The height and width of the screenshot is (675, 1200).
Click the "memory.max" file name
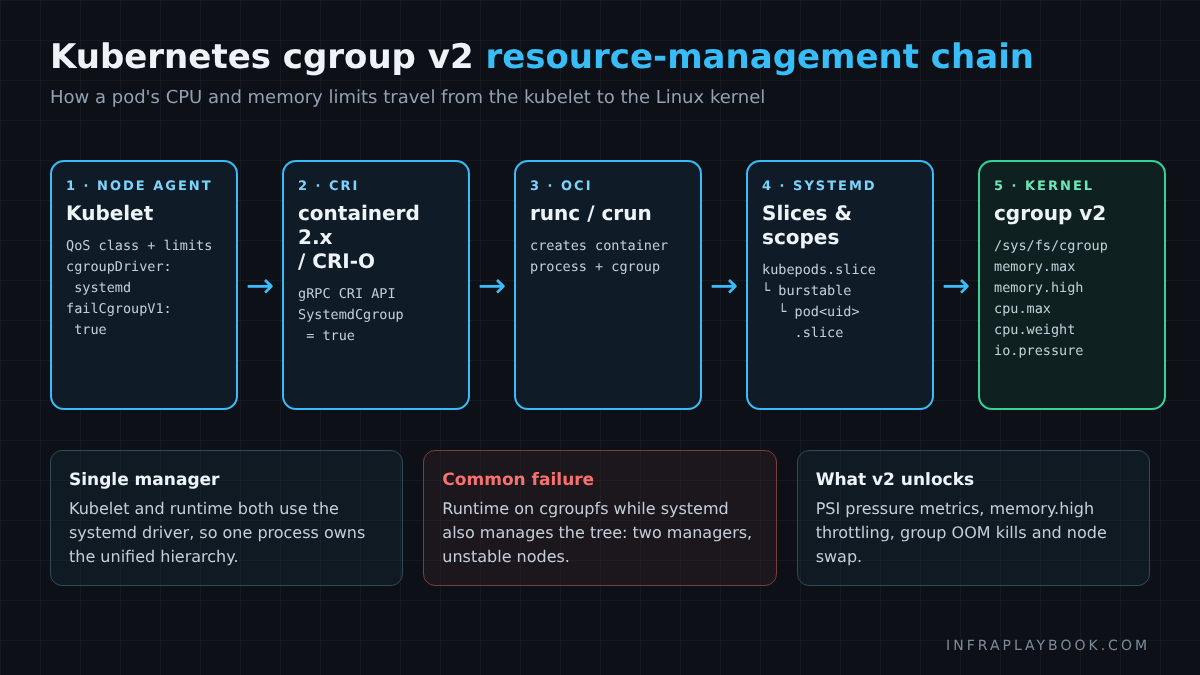click(1035, 266)
